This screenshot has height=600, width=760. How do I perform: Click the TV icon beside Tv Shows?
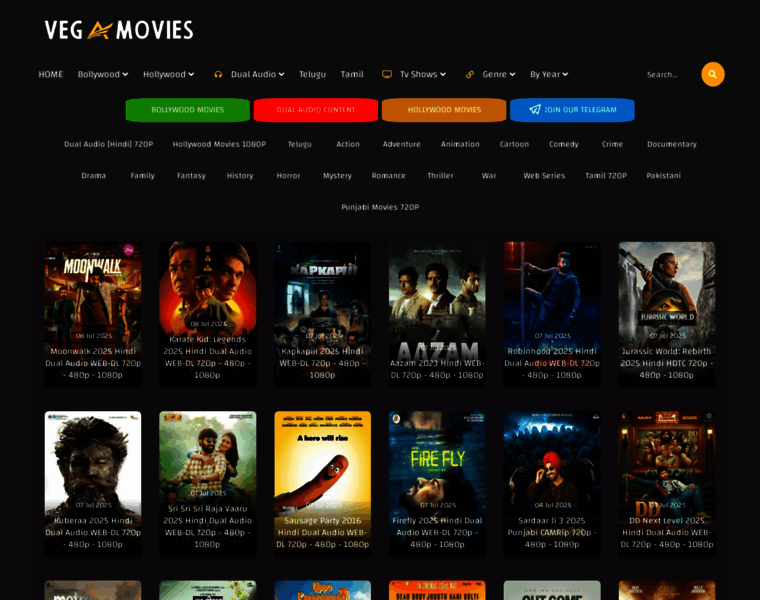(x=387, y=74)
